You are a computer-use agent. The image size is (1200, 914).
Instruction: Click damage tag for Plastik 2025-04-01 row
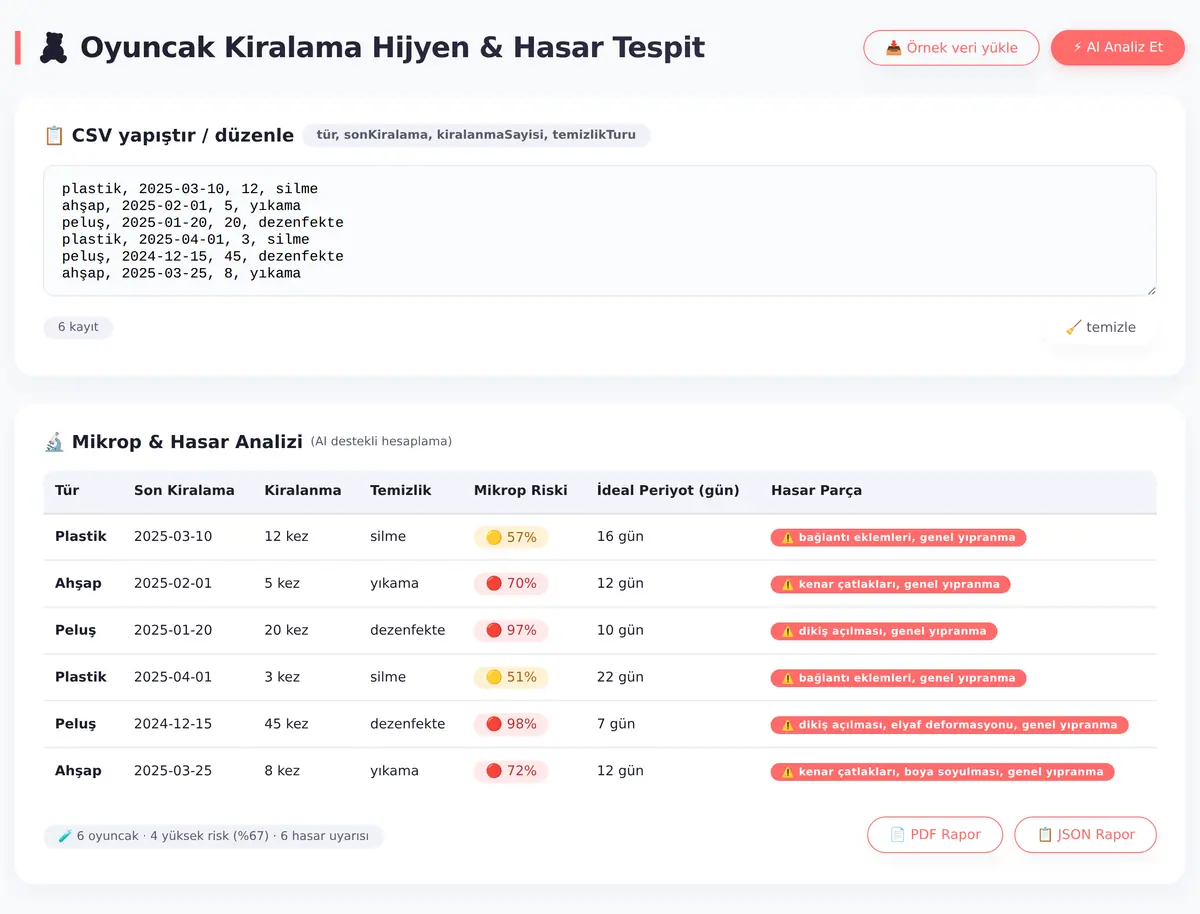pos(898,679)
